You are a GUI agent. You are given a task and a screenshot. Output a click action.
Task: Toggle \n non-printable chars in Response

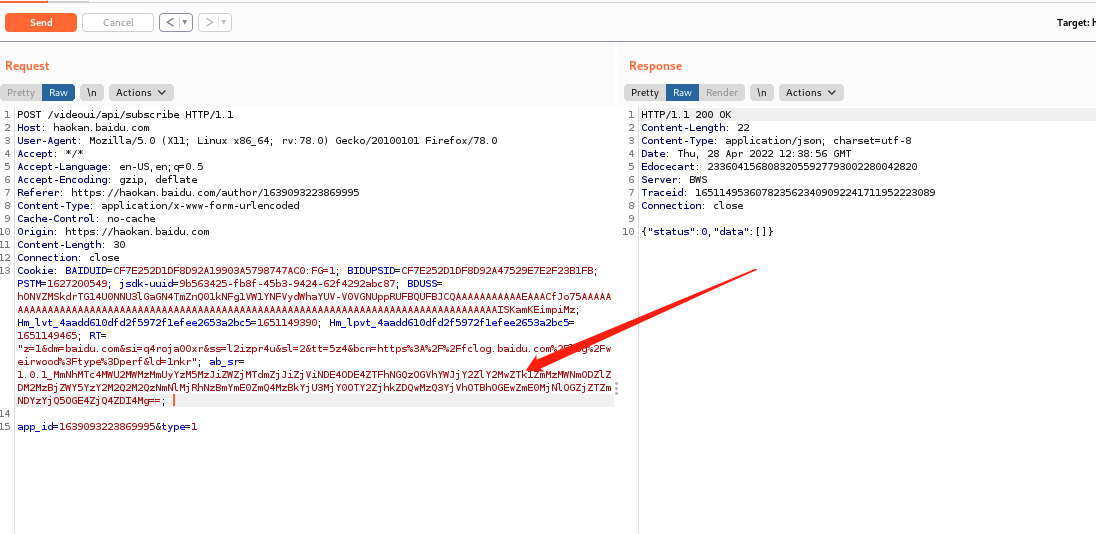coord(761,92)
